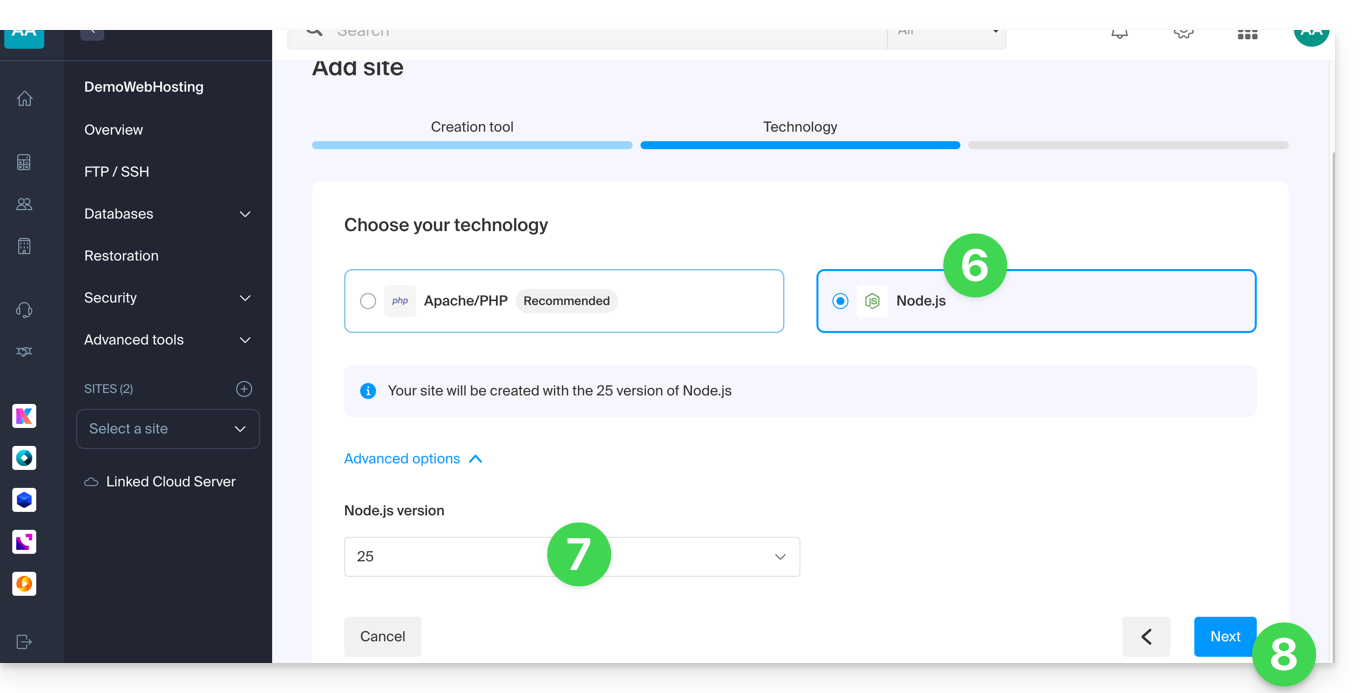The image size is (1365, 693).
Task: Click the orange circular app icon
Action: click(x=24, y=584)
